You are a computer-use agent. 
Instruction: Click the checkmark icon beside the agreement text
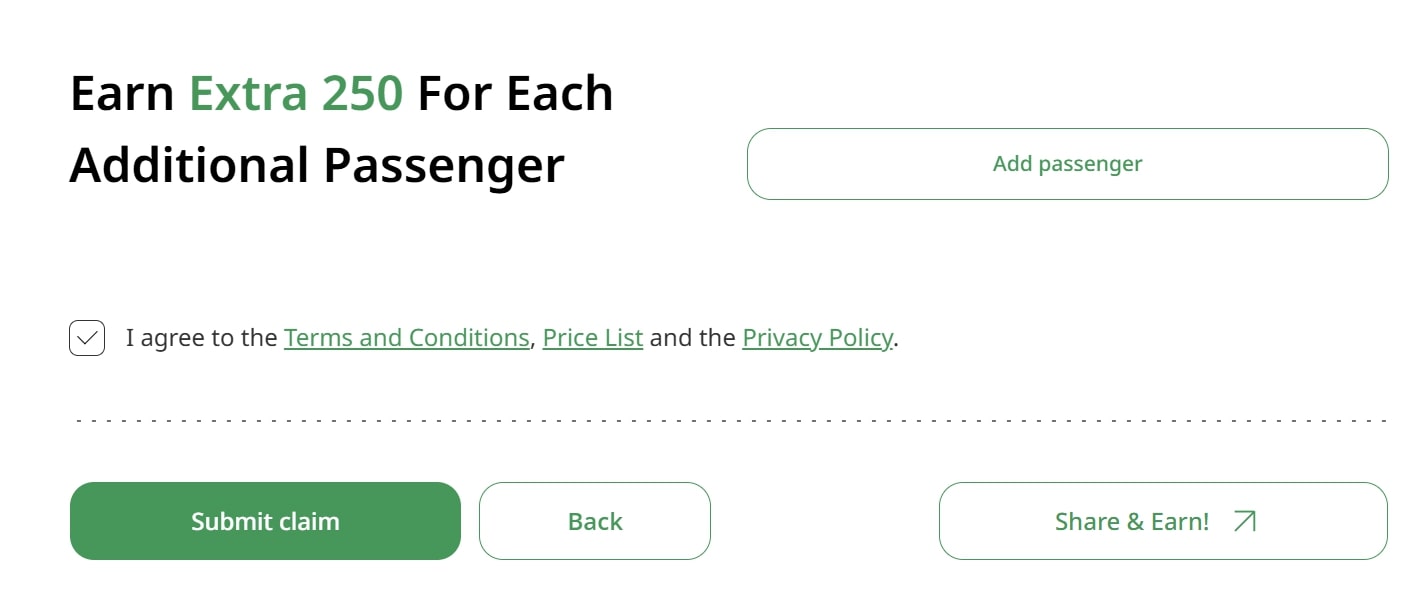pos(87,338)
